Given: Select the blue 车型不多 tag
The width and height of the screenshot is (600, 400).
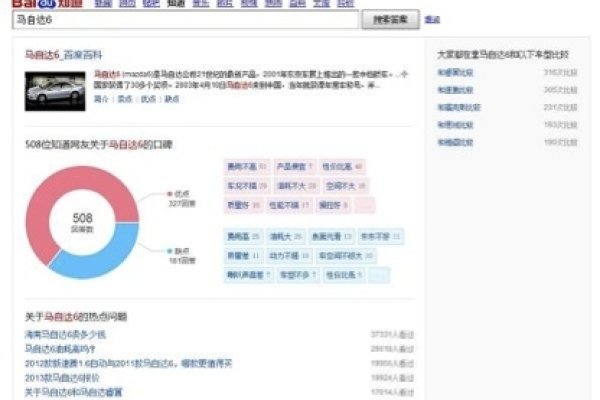Looking at the screenshot, I should [x=298, y=275].
